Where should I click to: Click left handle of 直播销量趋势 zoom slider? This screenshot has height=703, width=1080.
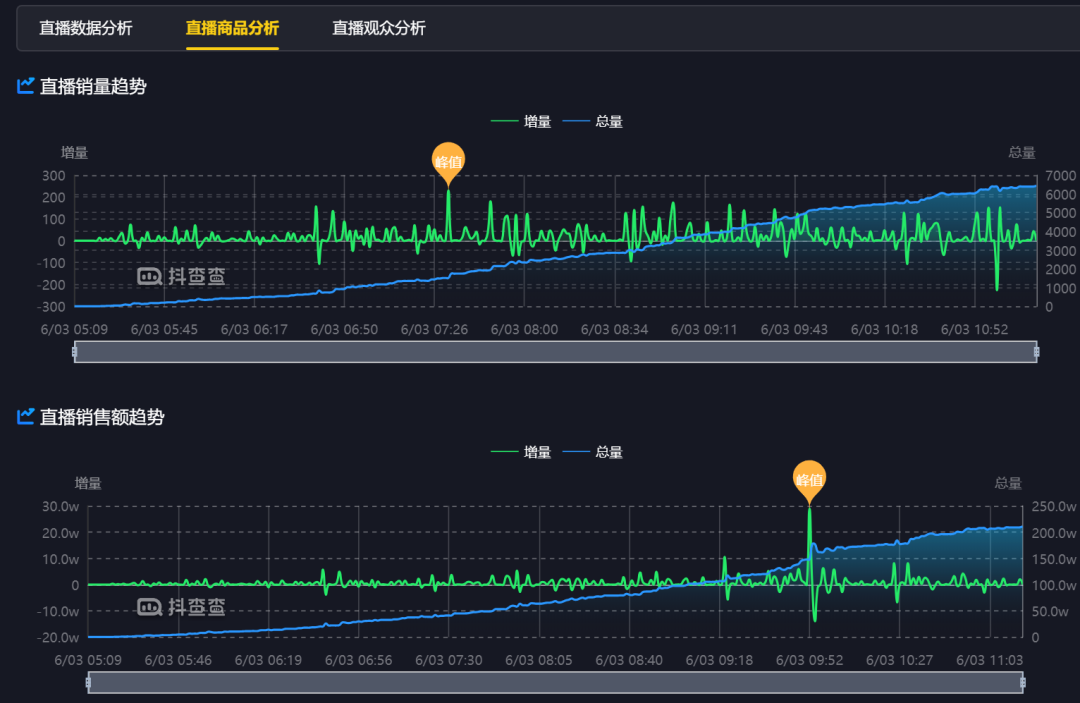pos(75,351)
